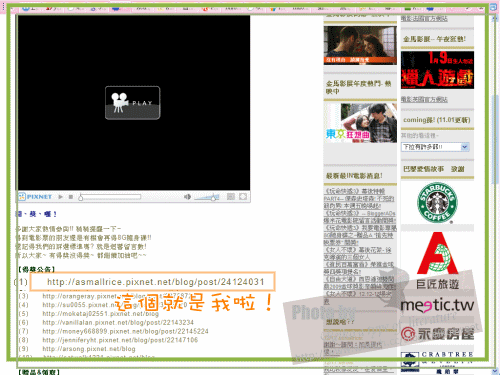Screen dimensions: 500x375
Task: Open the Starbucks Coffee logo link
Action: tap(437, 202)
